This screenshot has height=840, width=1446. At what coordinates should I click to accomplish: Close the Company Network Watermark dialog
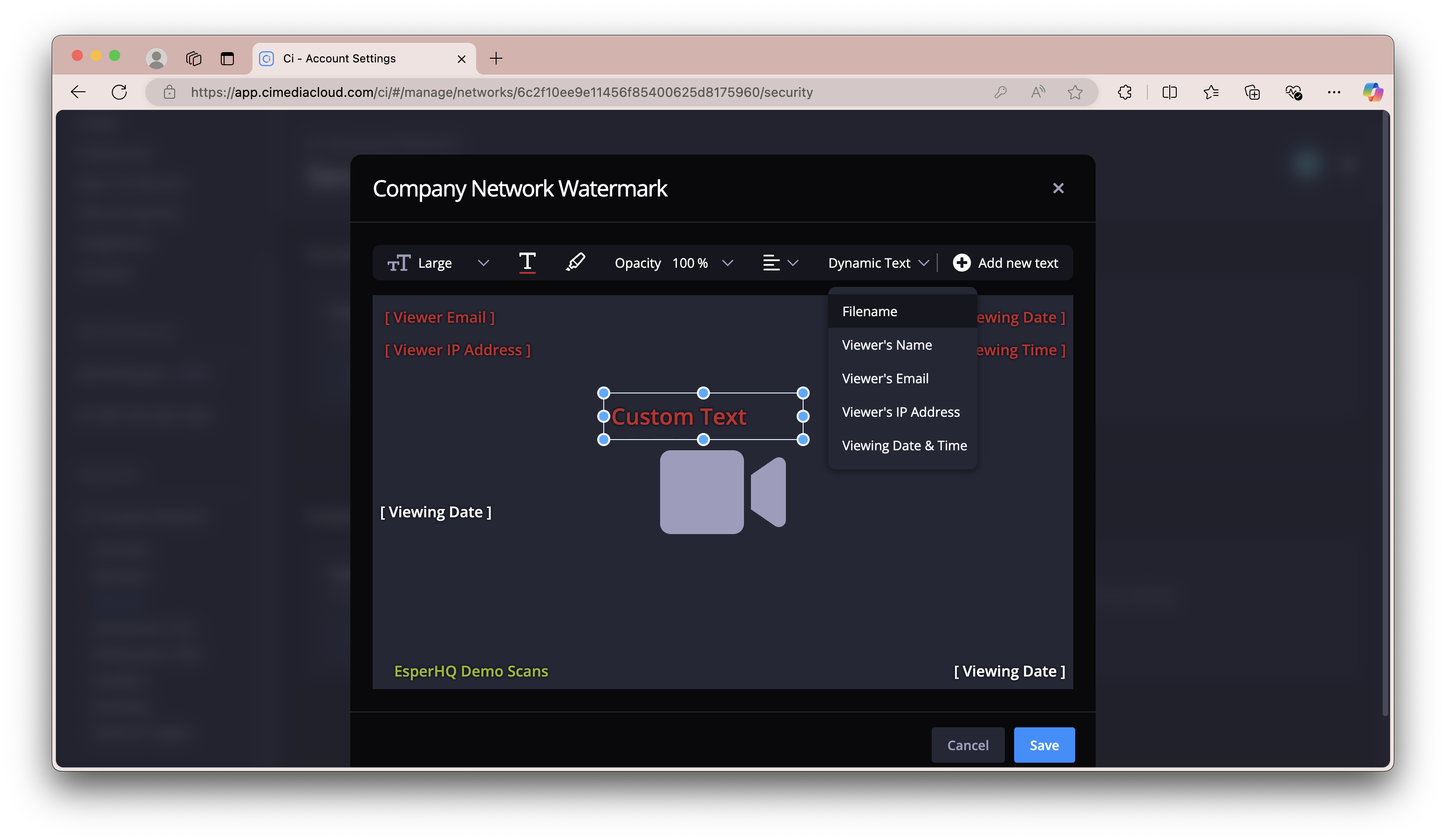click(1058, 188)
